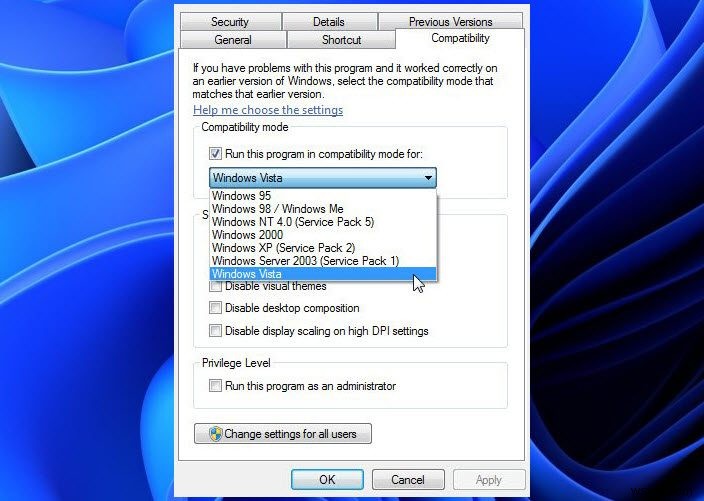Check Disable display scaling on high DPI
Image resolution: width=704 pixels, height=501 pixels.
(x=215, y=331)
